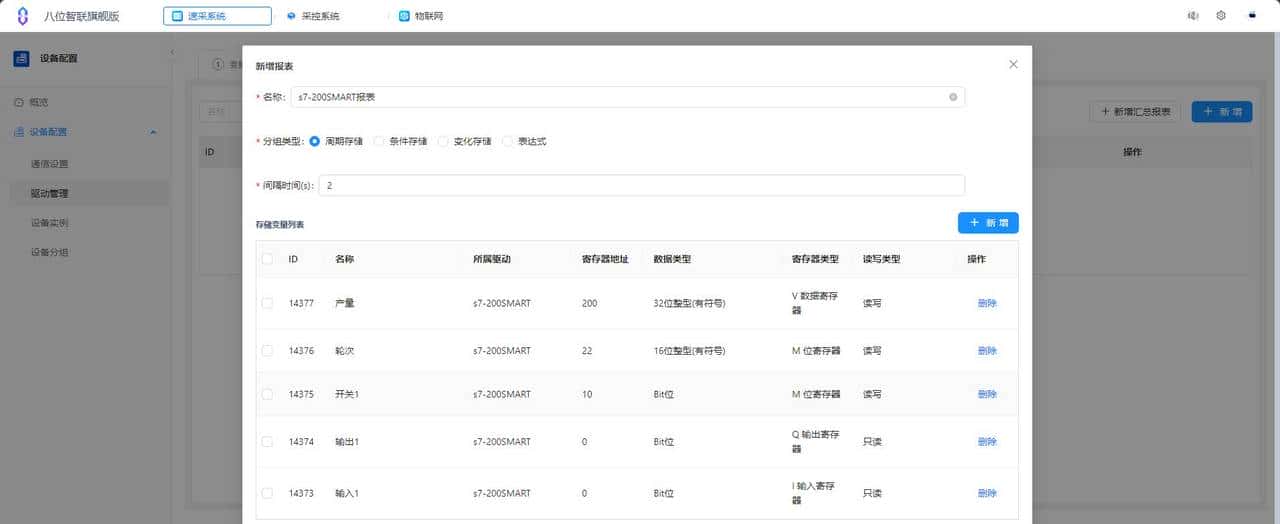Click the 16位整型(有符号) data type cell
This screenshot has height=524, width=1280.
pos(689,351)
